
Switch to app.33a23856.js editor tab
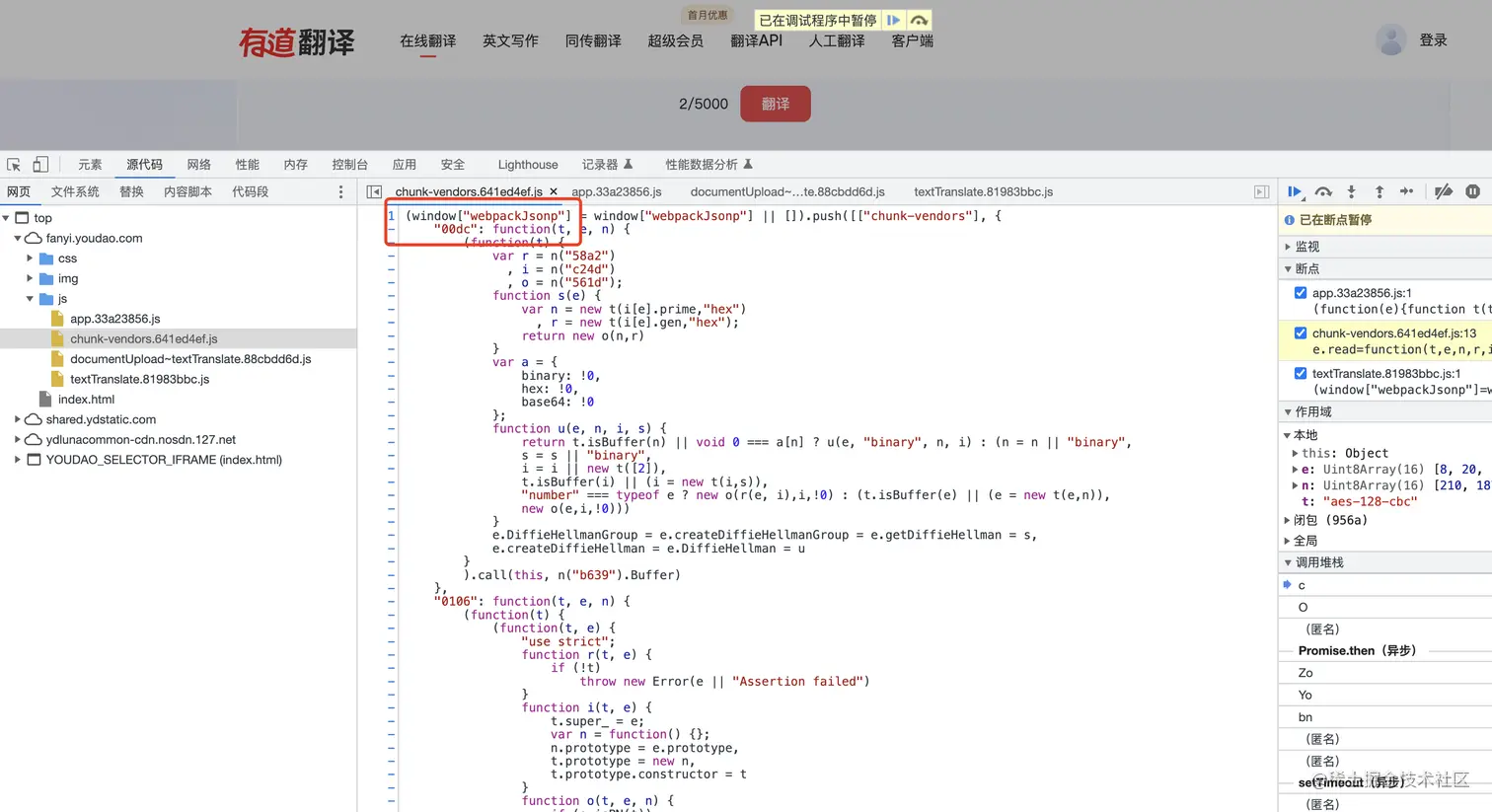click(x=617, y=191)
